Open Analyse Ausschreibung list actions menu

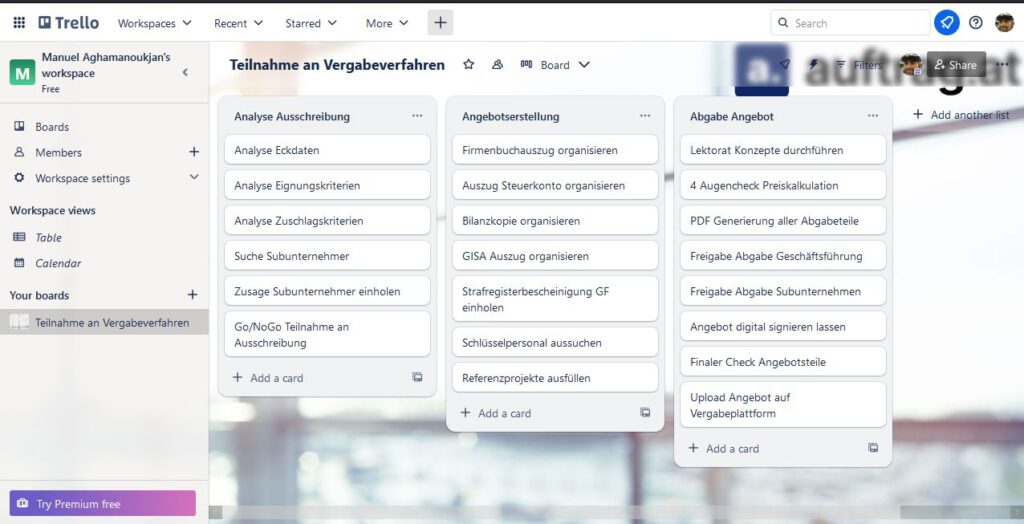(417, 116)
